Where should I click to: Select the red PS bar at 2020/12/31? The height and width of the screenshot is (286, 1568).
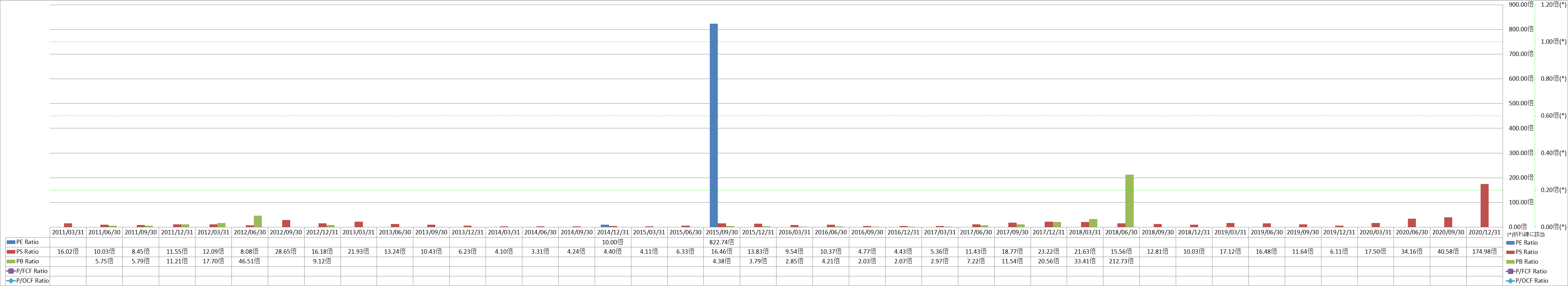tap(1485, 206)
